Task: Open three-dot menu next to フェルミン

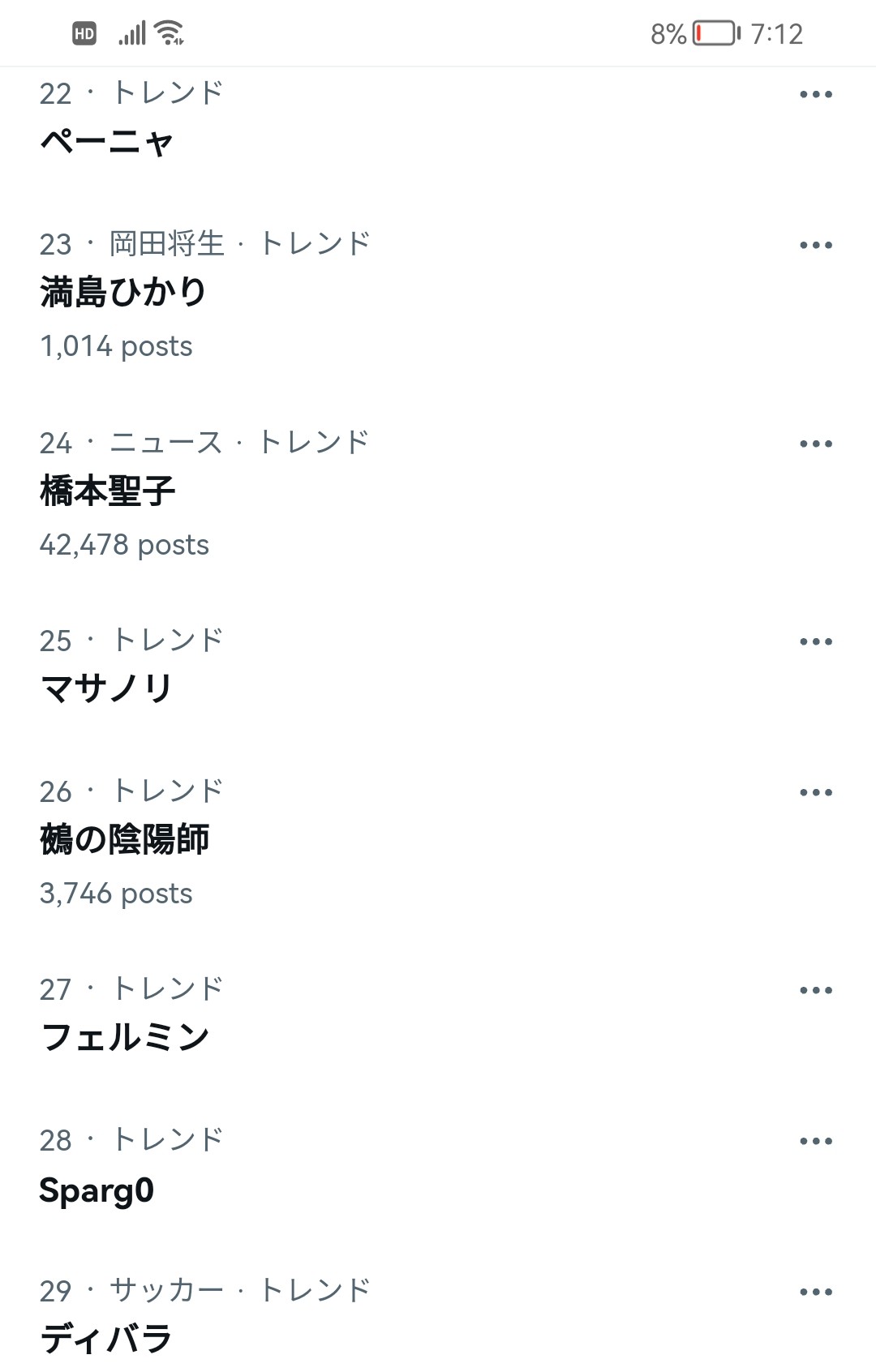Action: point(815,991)
